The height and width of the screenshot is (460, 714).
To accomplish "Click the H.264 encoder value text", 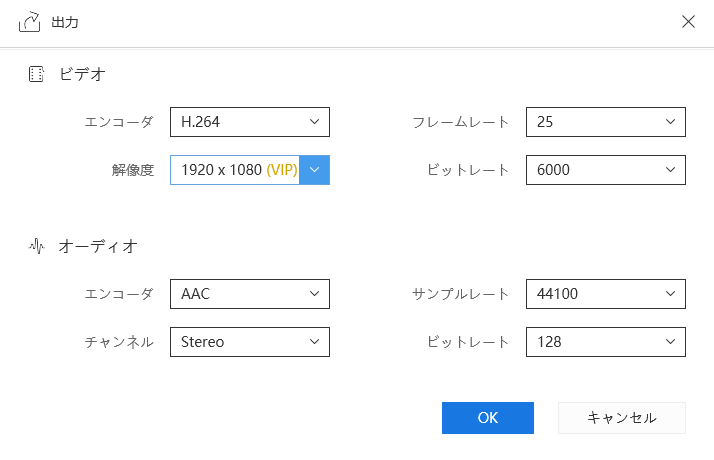I will click(200, 122).
